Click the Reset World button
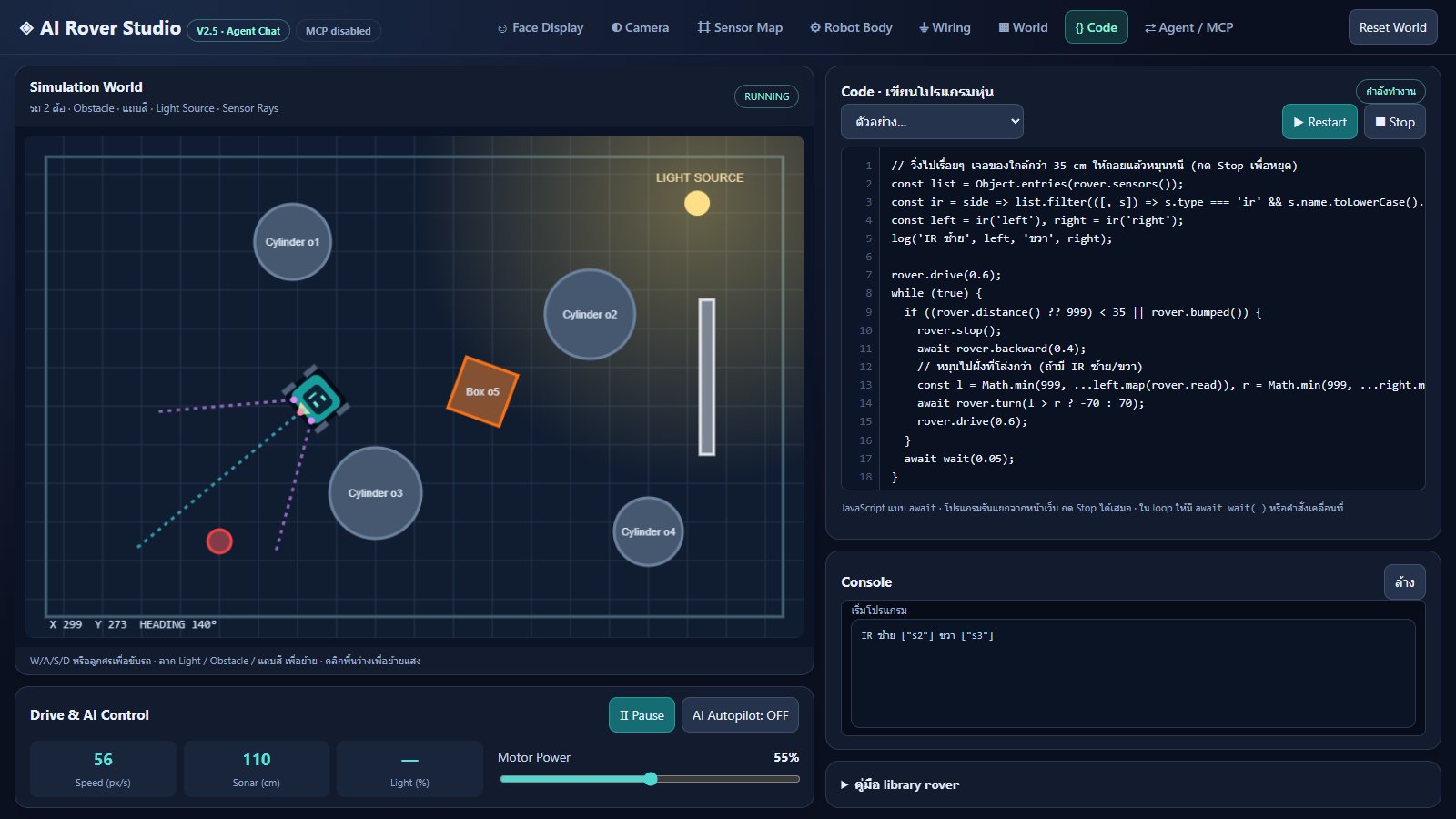Image resolution: width=1456 pixels, height=819 pixels. 1392,27
